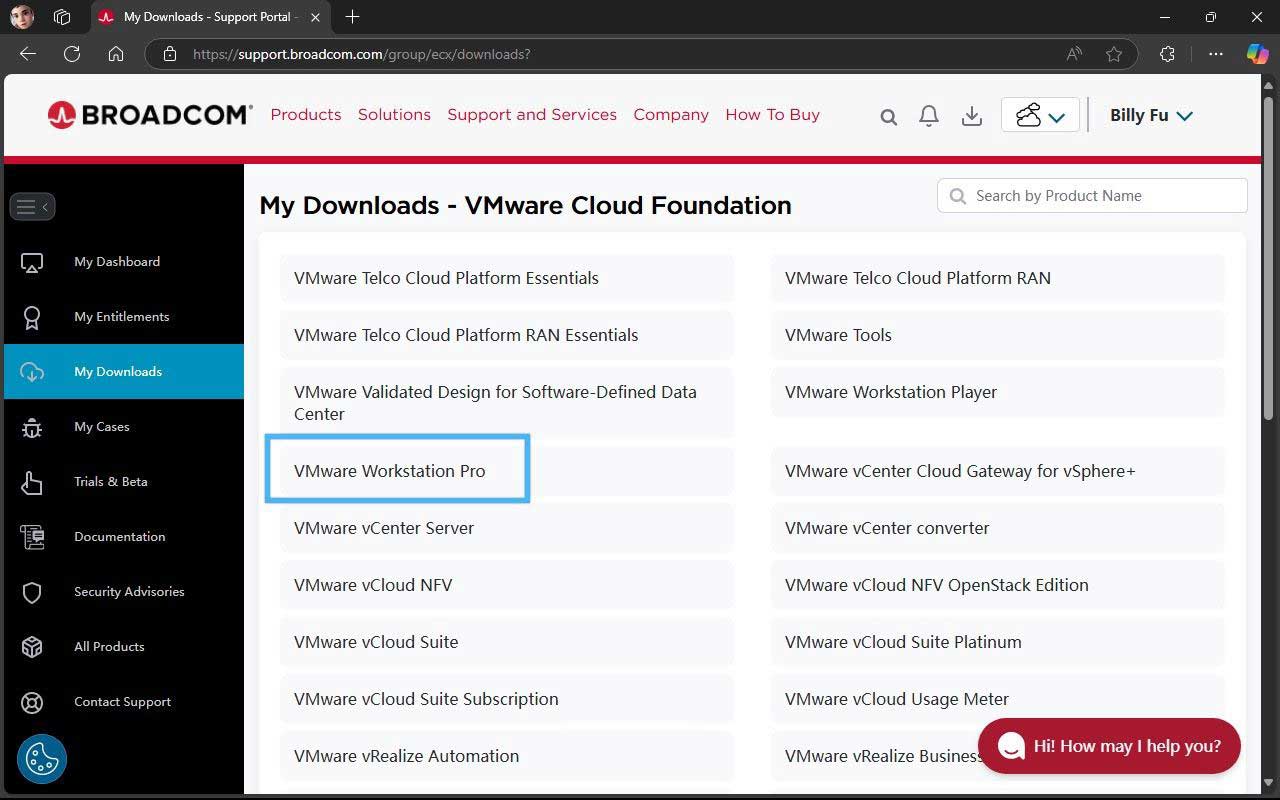Click the downloads icon in the header
This screenshot has width=1280, height=800.
coord(971,115)
